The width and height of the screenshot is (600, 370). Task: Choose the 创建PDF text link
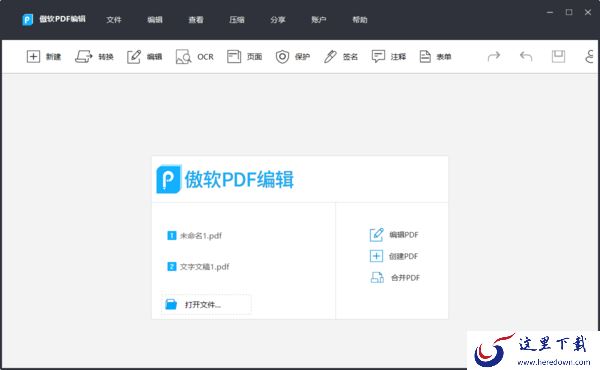pos(404,256)
